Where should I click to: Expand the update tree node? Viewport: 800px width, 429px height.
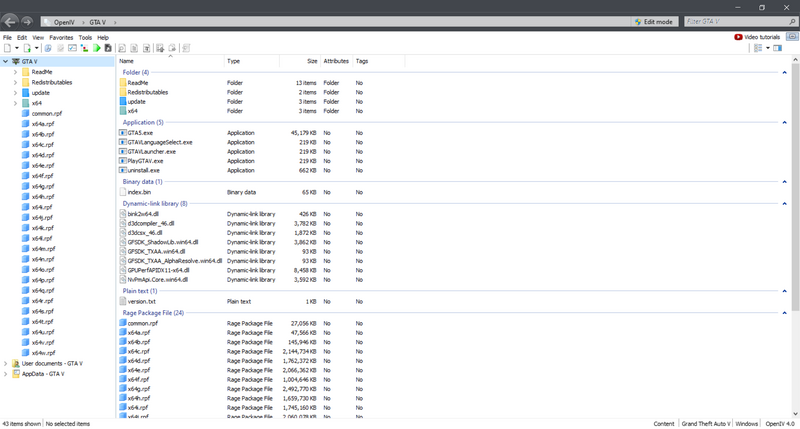(15, 93)
